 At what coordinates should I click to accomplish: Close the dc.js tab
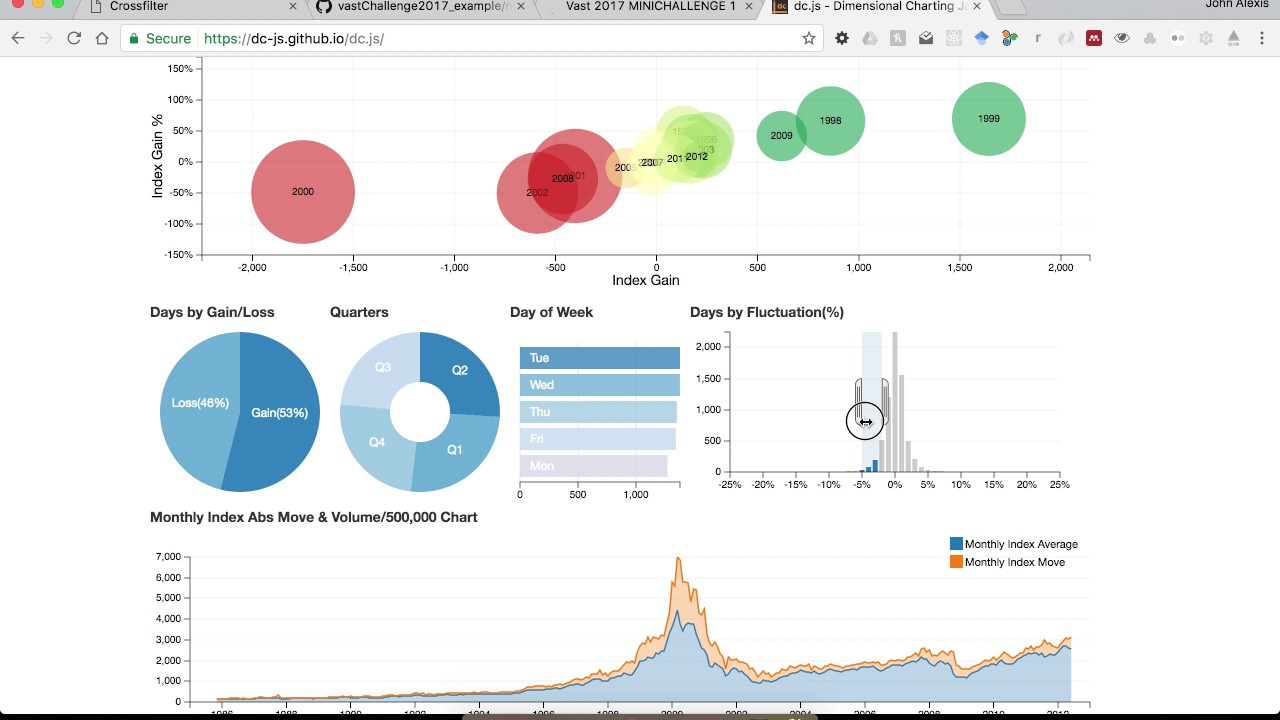(977, 6)
